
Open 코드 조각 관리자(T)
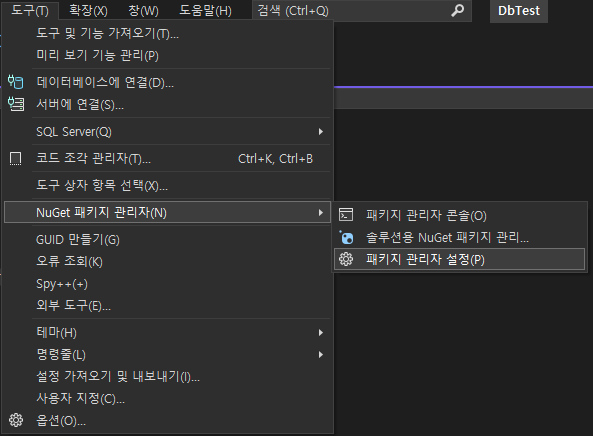pyautogui.click(x=168, y=158)
